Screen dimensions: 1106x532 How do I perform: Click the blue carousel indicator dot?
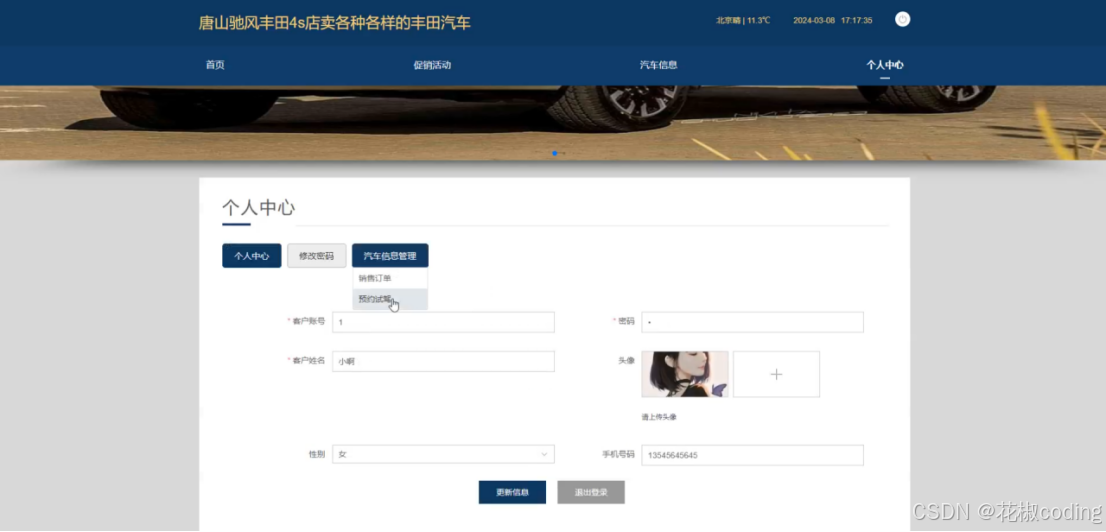(x=555, y=153)
